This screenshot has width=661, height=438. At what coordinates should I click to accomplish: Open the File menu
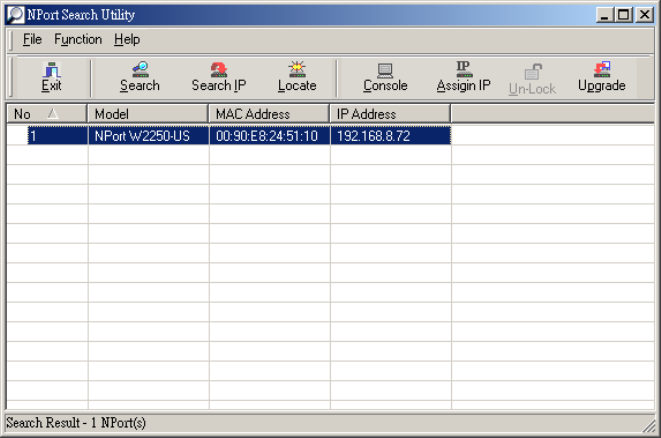(x=32, y=40)
